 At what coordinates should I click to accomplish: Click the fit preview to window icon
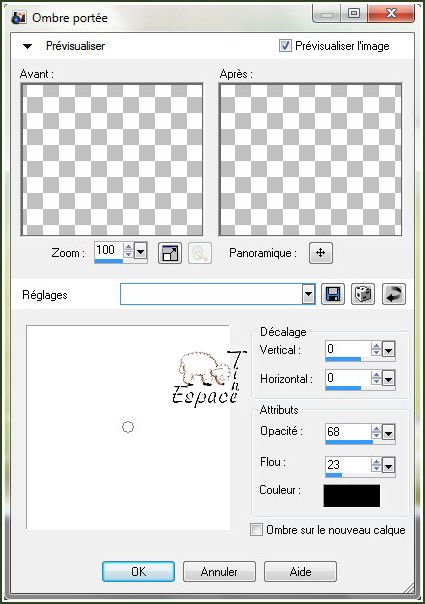tap(170, 253)
